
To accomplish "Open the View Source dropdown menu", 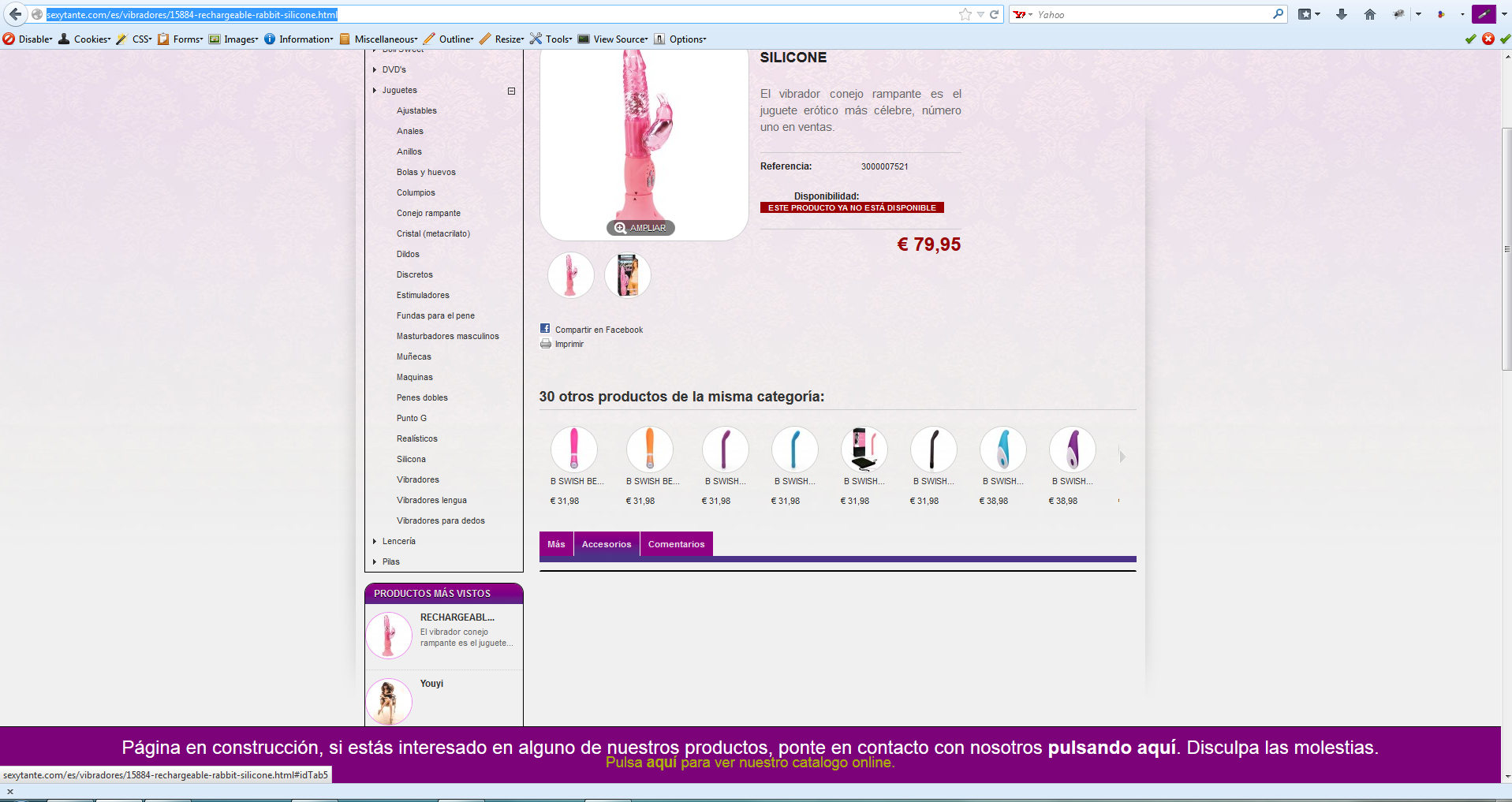I will (613, 39).
